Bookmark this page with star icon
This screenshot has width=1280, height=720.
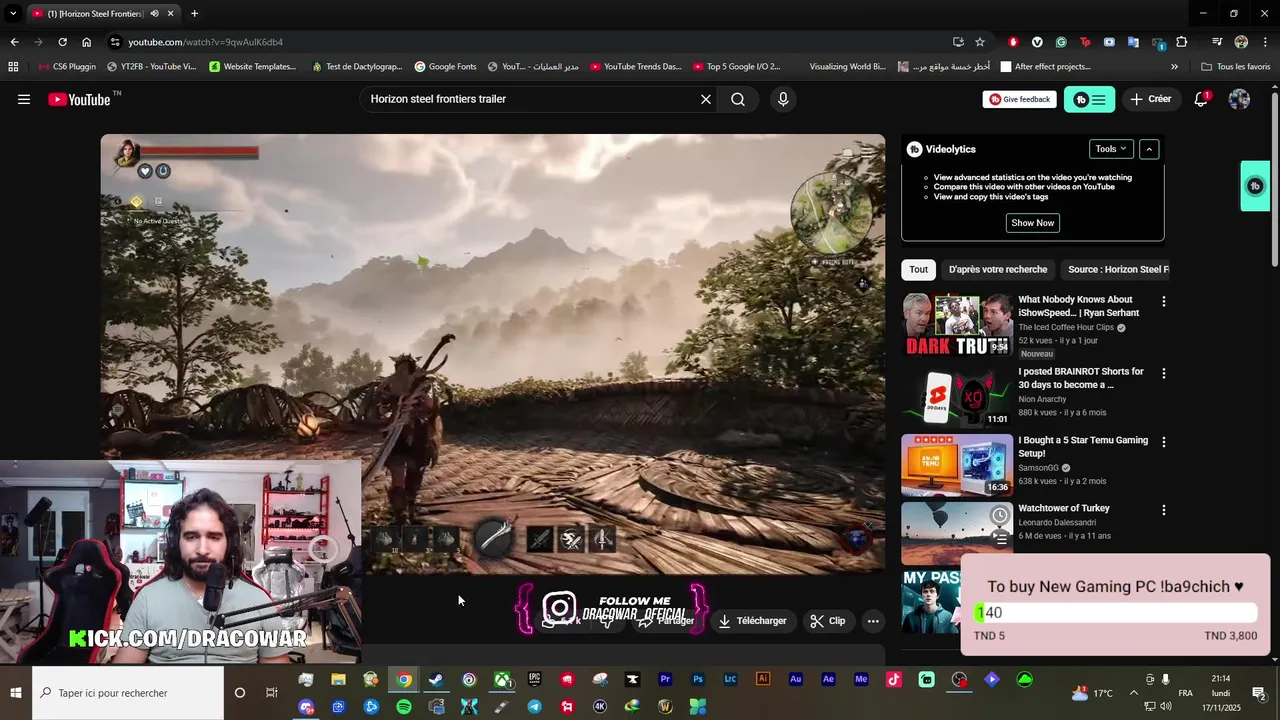pos(980,42)
